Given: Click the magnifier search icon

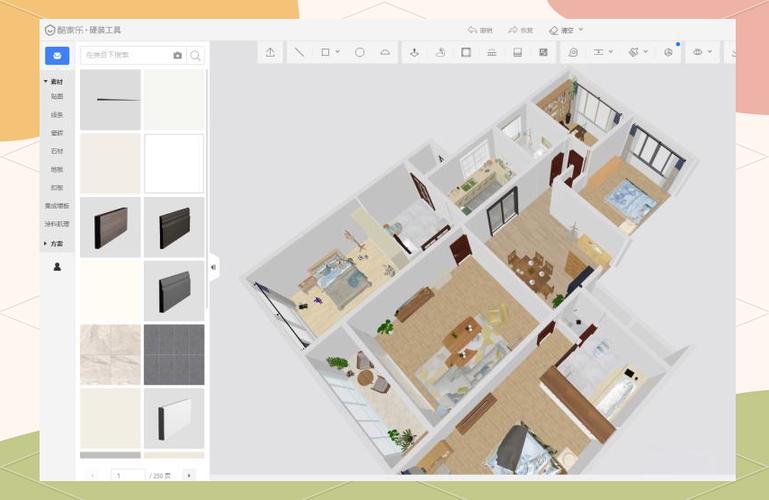Looking at the screenshot, I should pos(195,56).
